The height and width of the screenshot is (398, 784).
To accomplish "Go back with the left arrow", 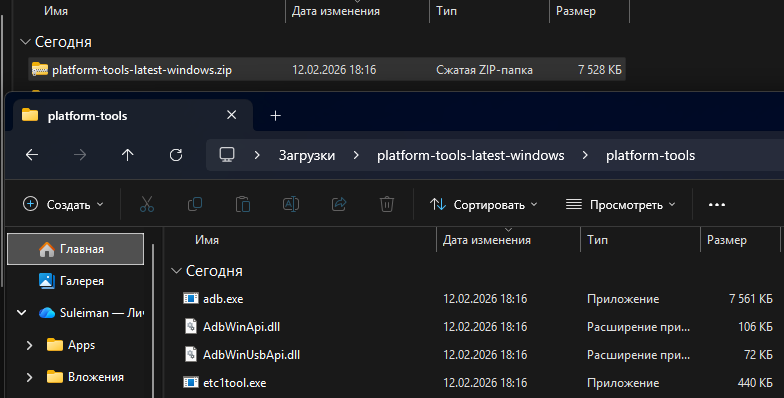I will (x=32, y=155).
